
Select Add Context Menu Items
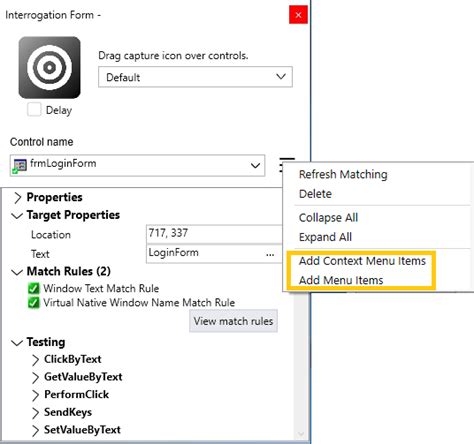(362, 261)
